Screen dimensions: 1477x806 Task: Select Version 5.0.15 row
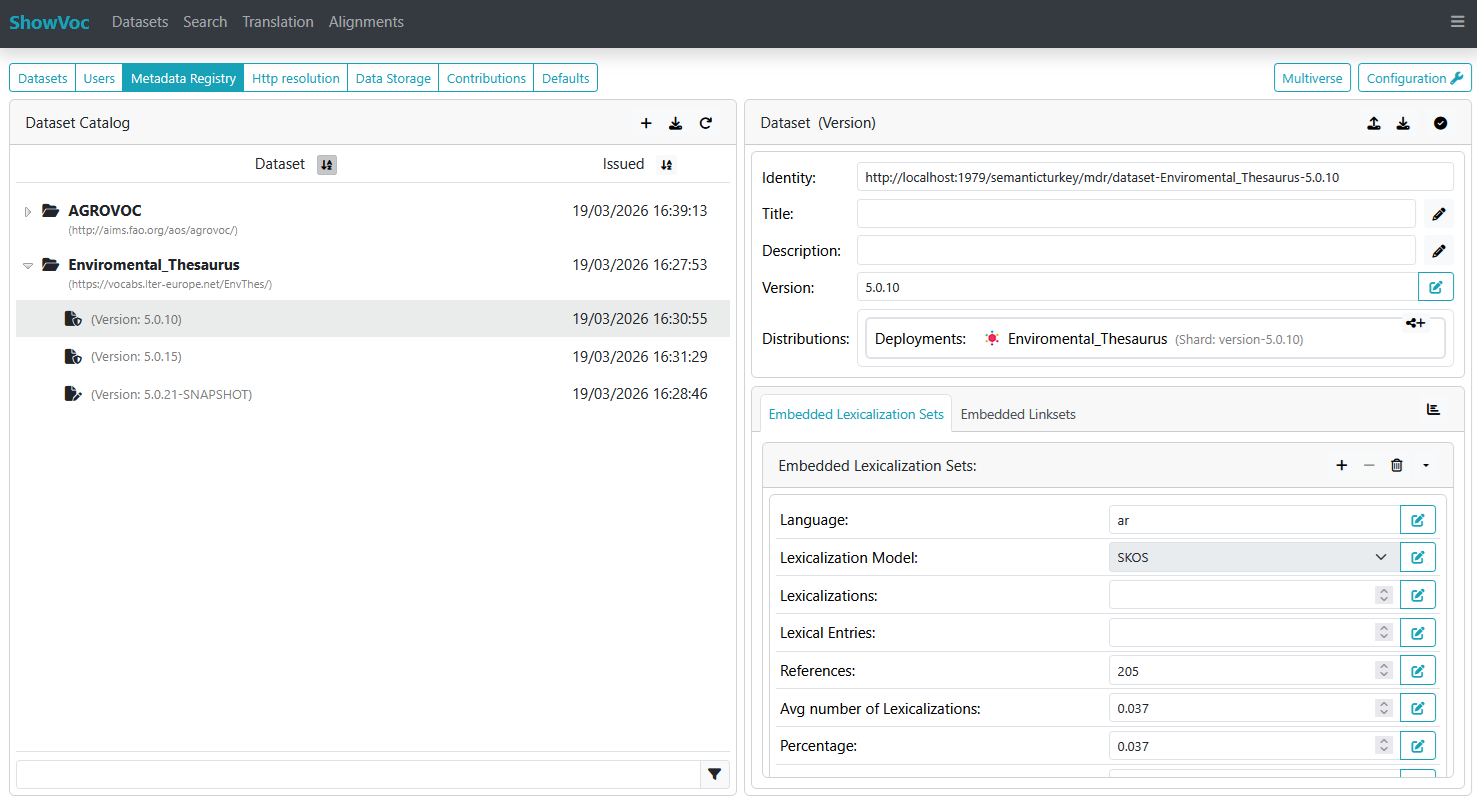pos(373,356)
